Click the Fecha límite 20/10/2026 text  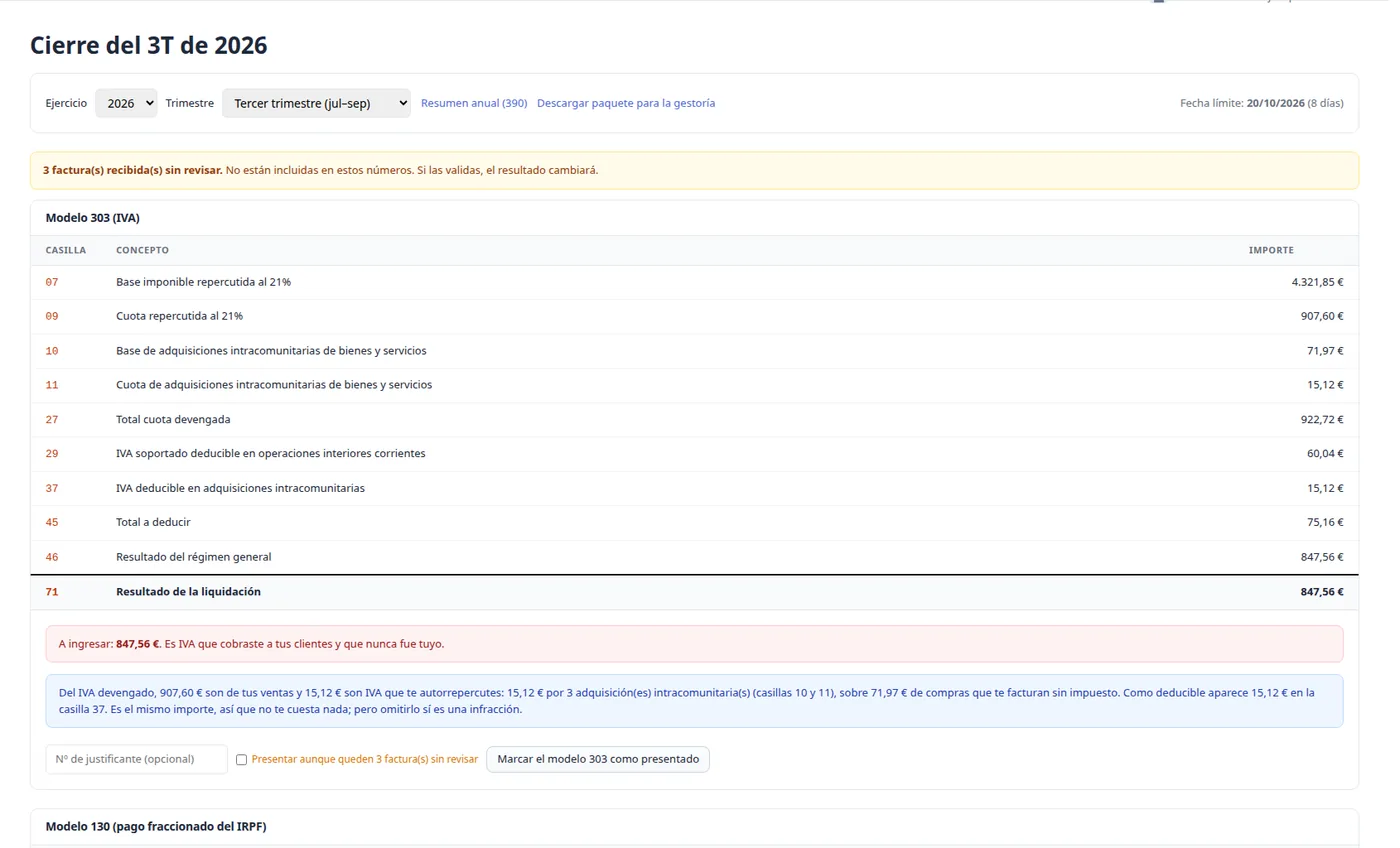pyautogui.click(x=1262, y=103)
